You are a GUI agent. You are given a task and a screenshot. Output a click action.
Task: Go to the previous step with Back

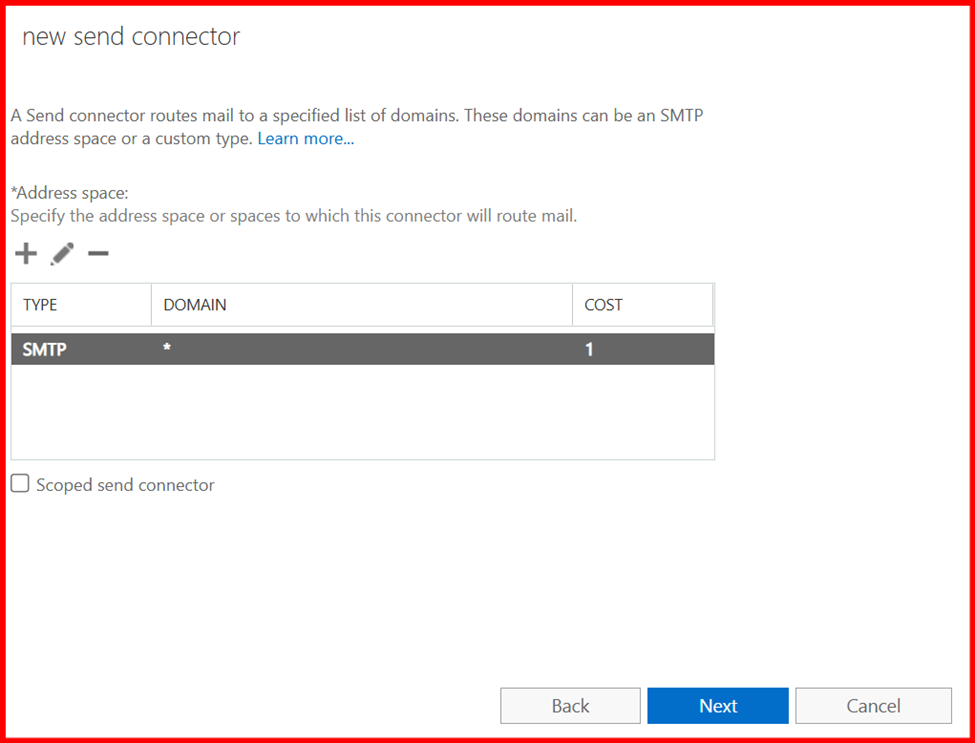click(x=570, y=706)
